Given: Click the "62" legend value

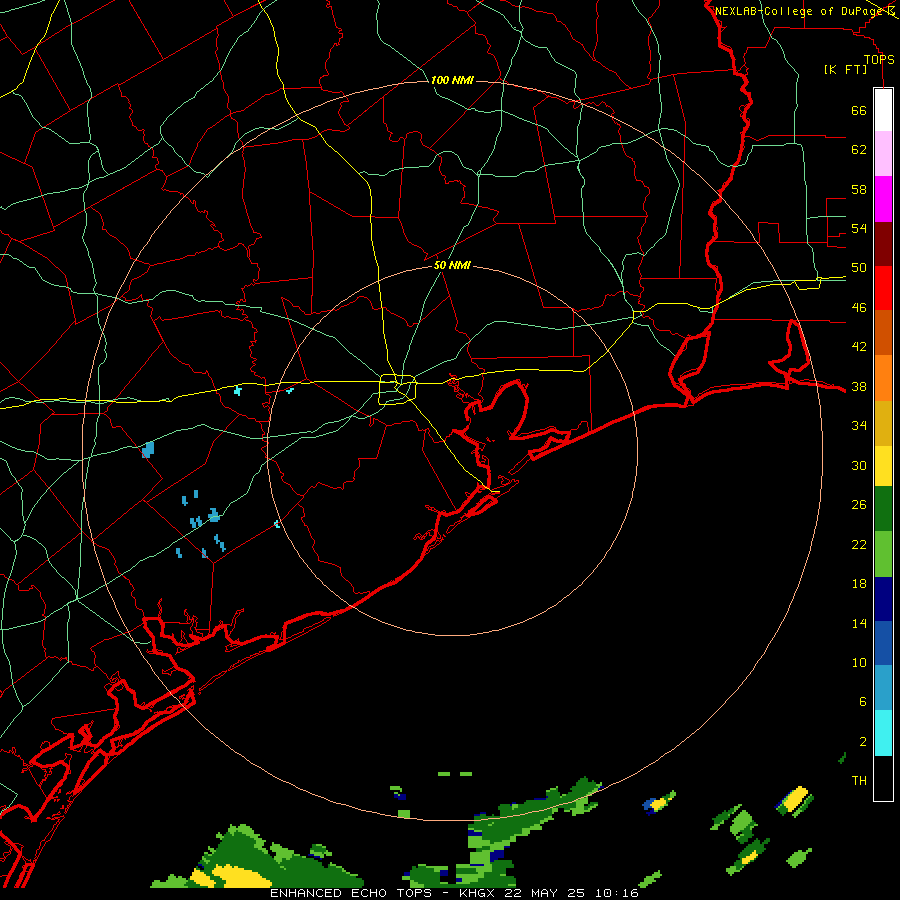Looking at the screenshot, I should [x=859, y=150].
